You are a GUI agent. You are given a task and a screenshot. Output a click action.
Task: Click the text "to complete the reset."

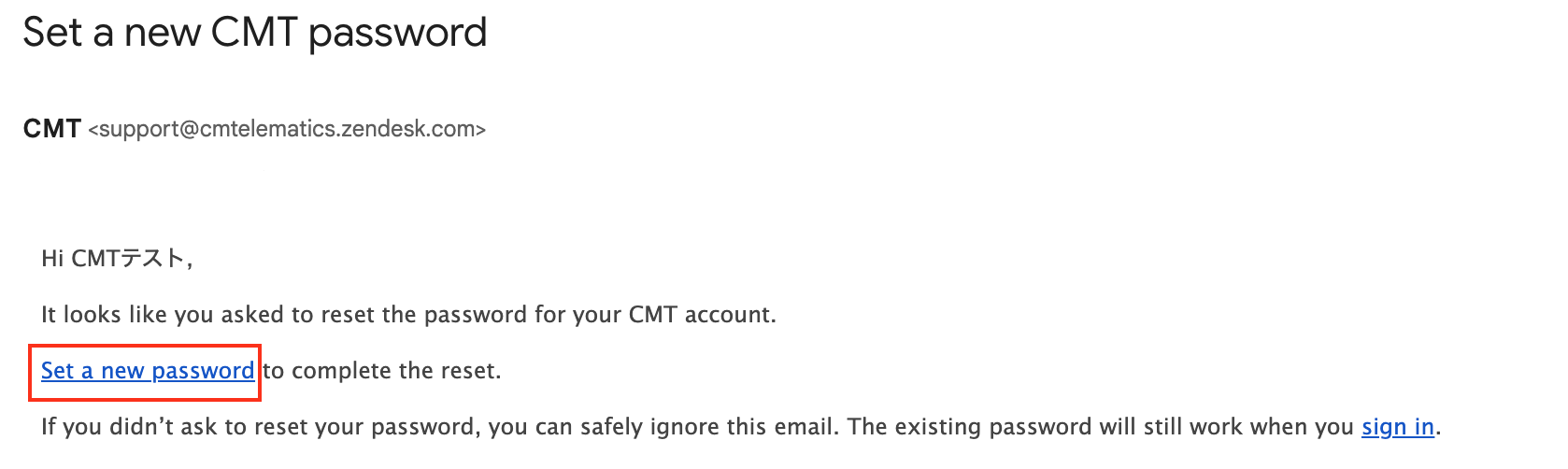[x=382, y=371]
